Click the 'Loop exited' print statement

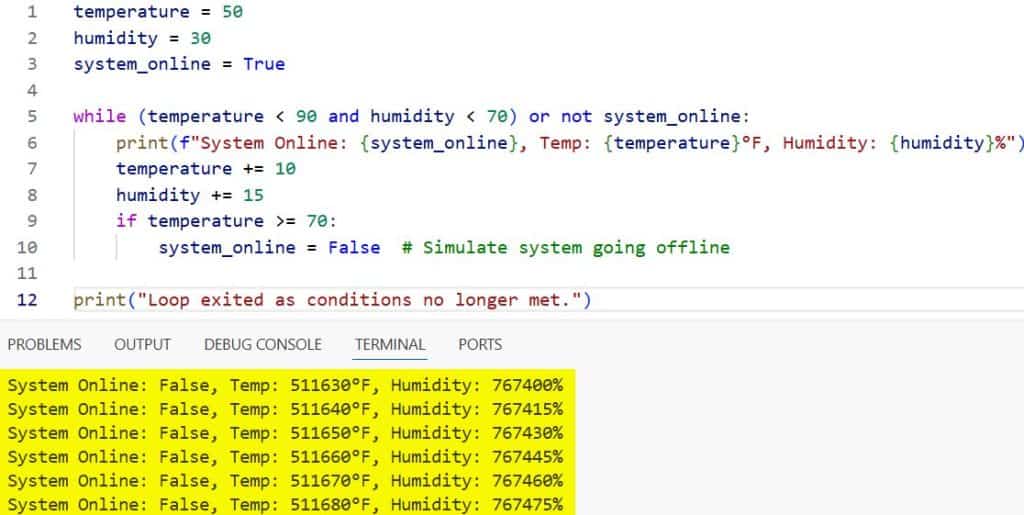point(333,300)
